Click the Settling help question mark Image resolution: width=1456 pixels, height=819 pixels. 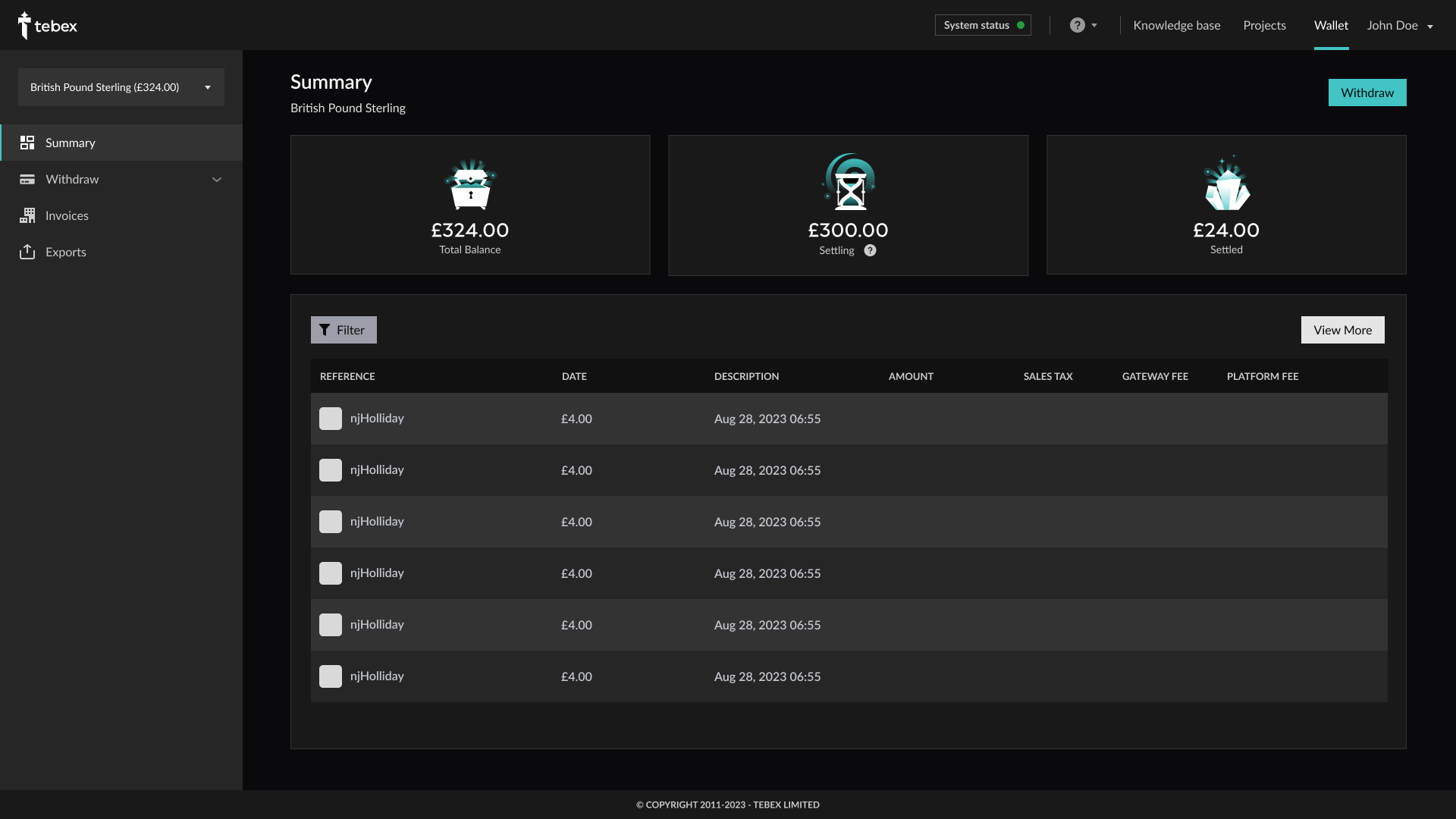tap(870, 250)
